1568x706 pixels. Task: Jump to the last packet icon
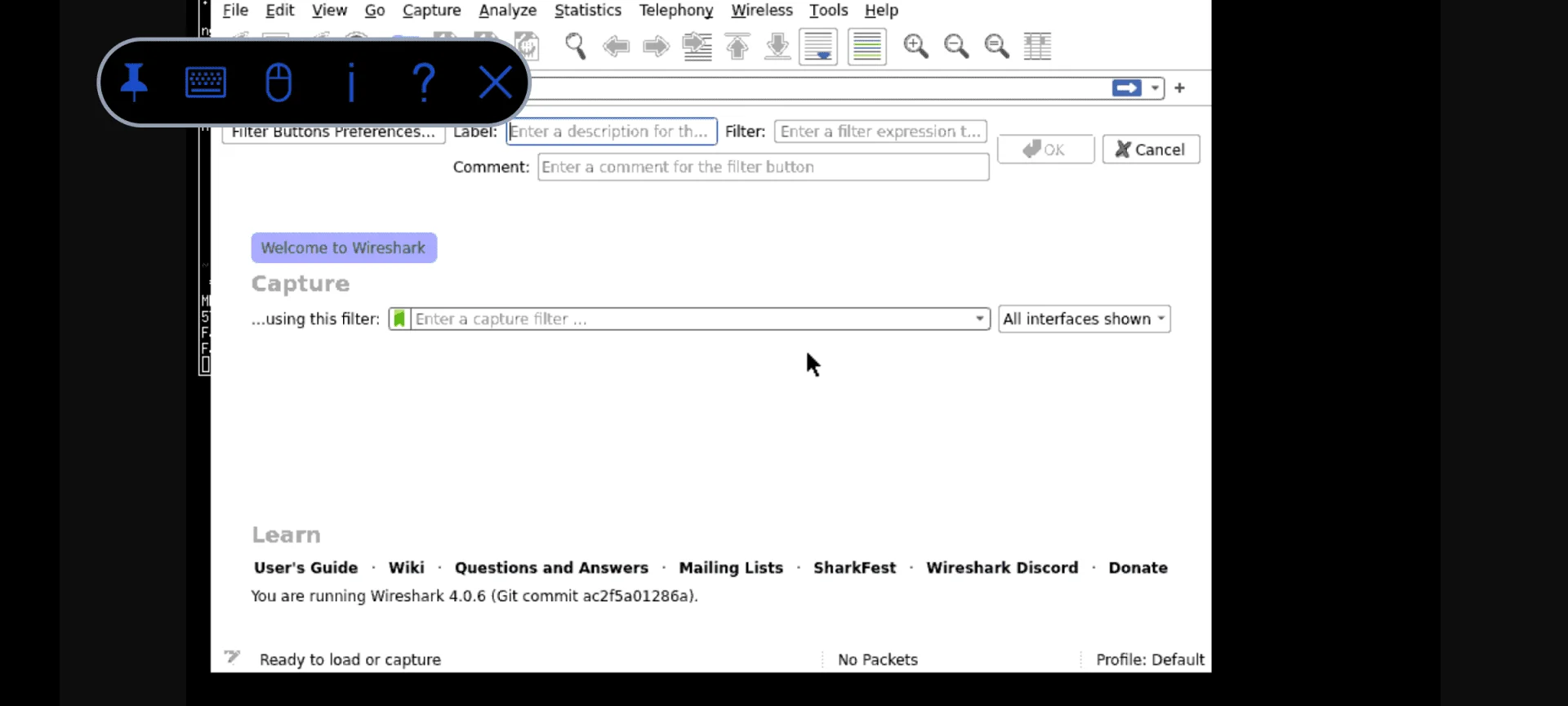click(x=777, y=47)
